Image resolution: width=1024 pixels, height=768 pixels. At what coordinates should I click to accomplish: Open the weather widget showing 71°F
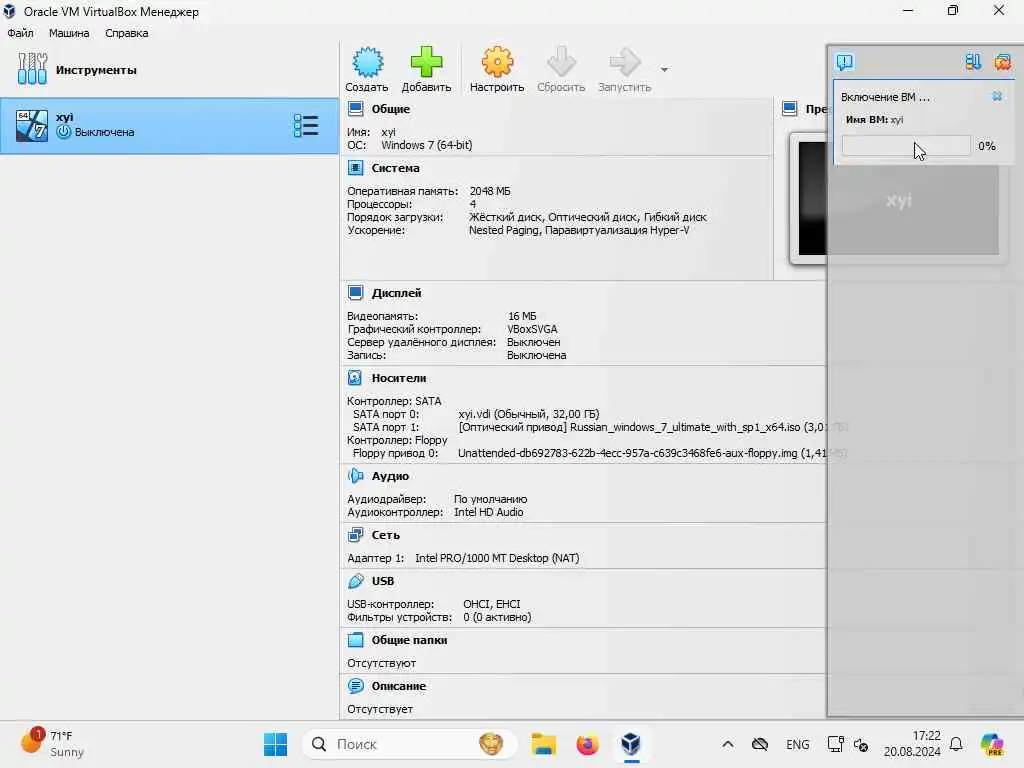coord(54,744)
